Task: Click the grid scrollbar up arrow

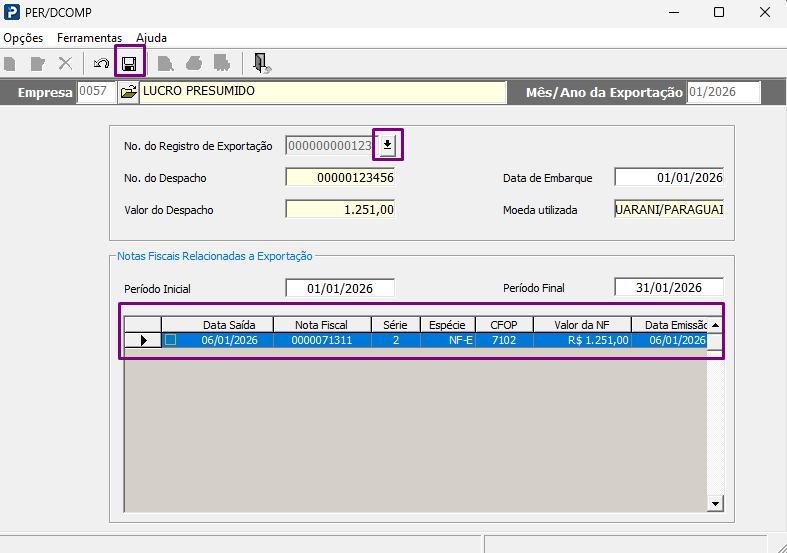Action: [x=715, y=325]
